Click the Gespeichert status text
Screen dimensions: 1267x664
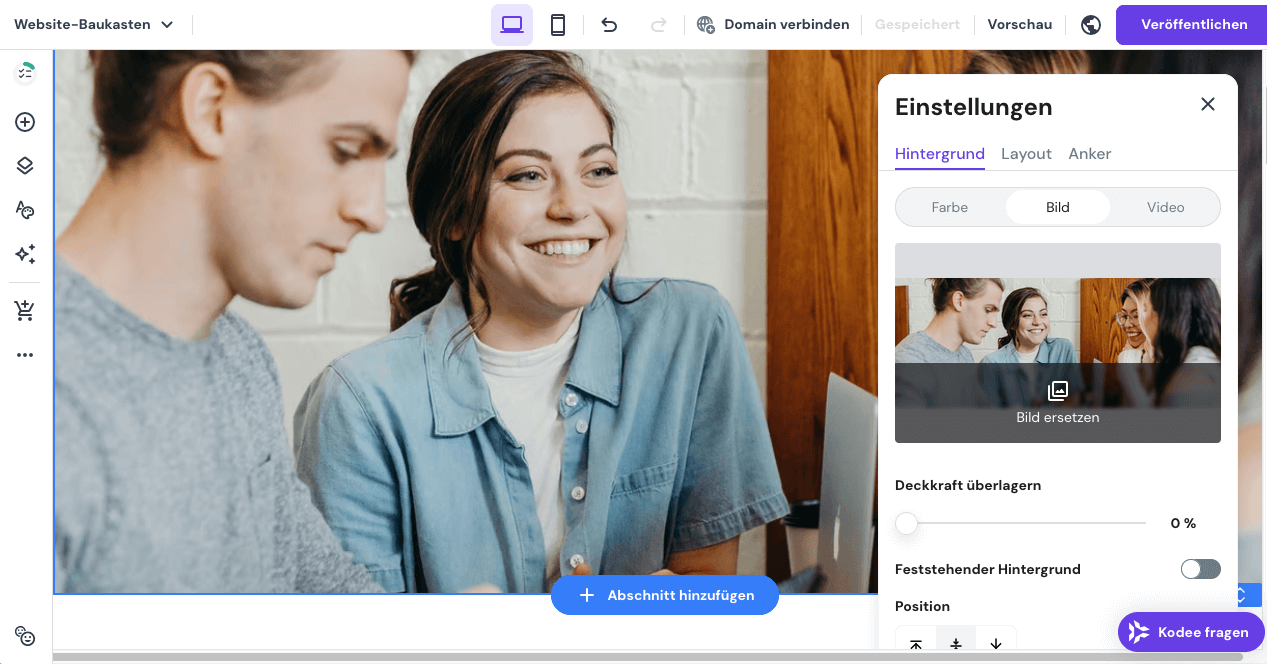917,24
